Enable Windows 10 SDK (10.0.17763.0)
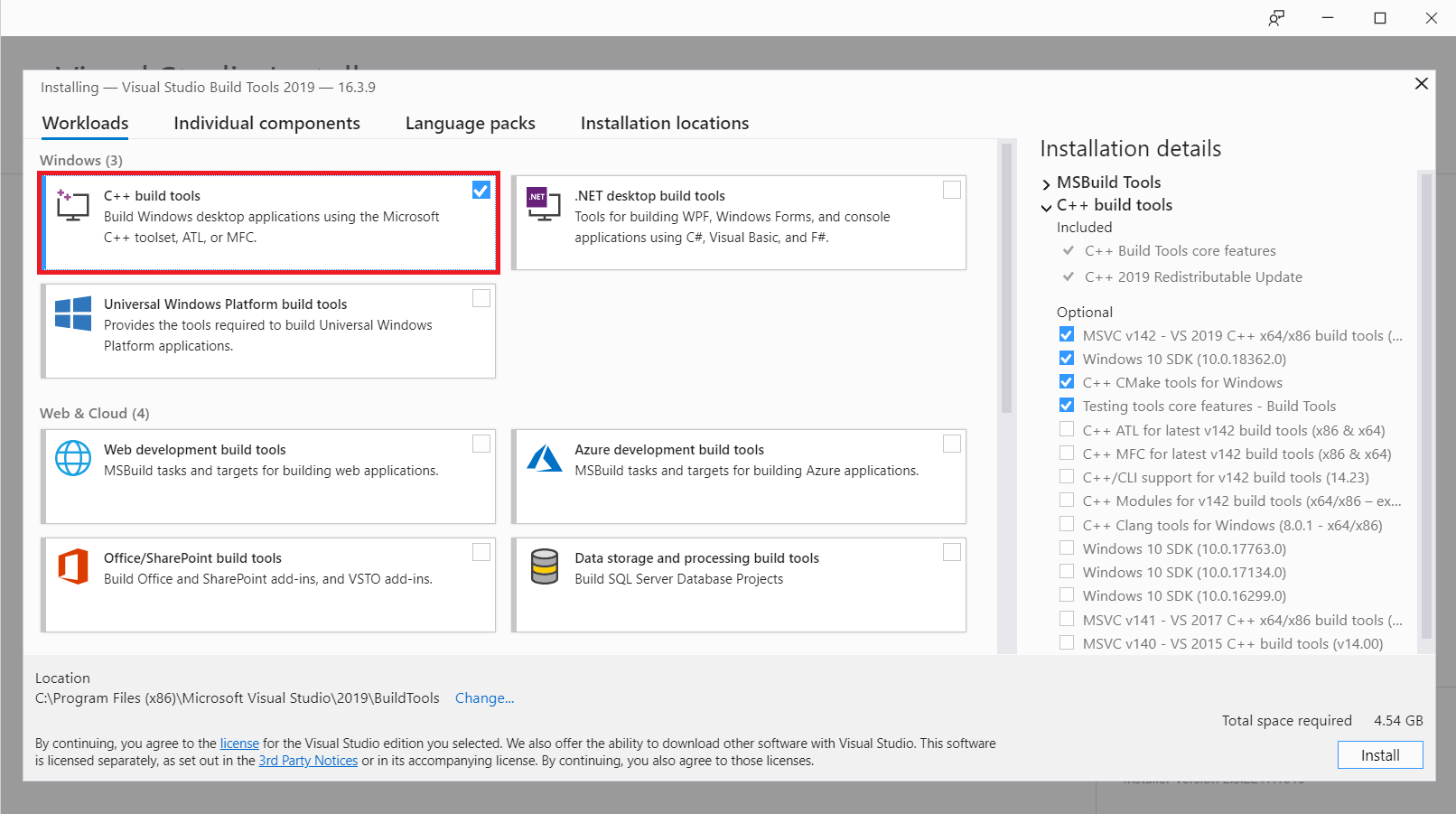 [1067, 547]
